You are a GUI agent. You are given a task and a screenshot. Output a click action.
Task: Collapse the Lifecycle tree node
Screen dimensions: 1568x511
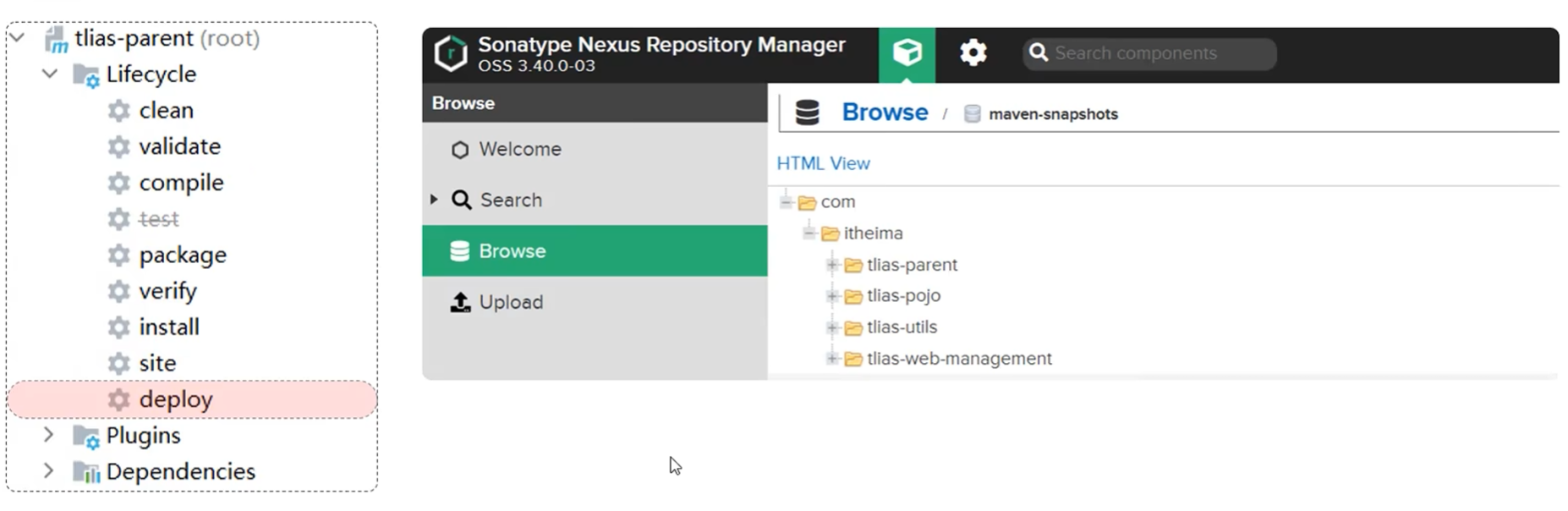click(50, 74)
